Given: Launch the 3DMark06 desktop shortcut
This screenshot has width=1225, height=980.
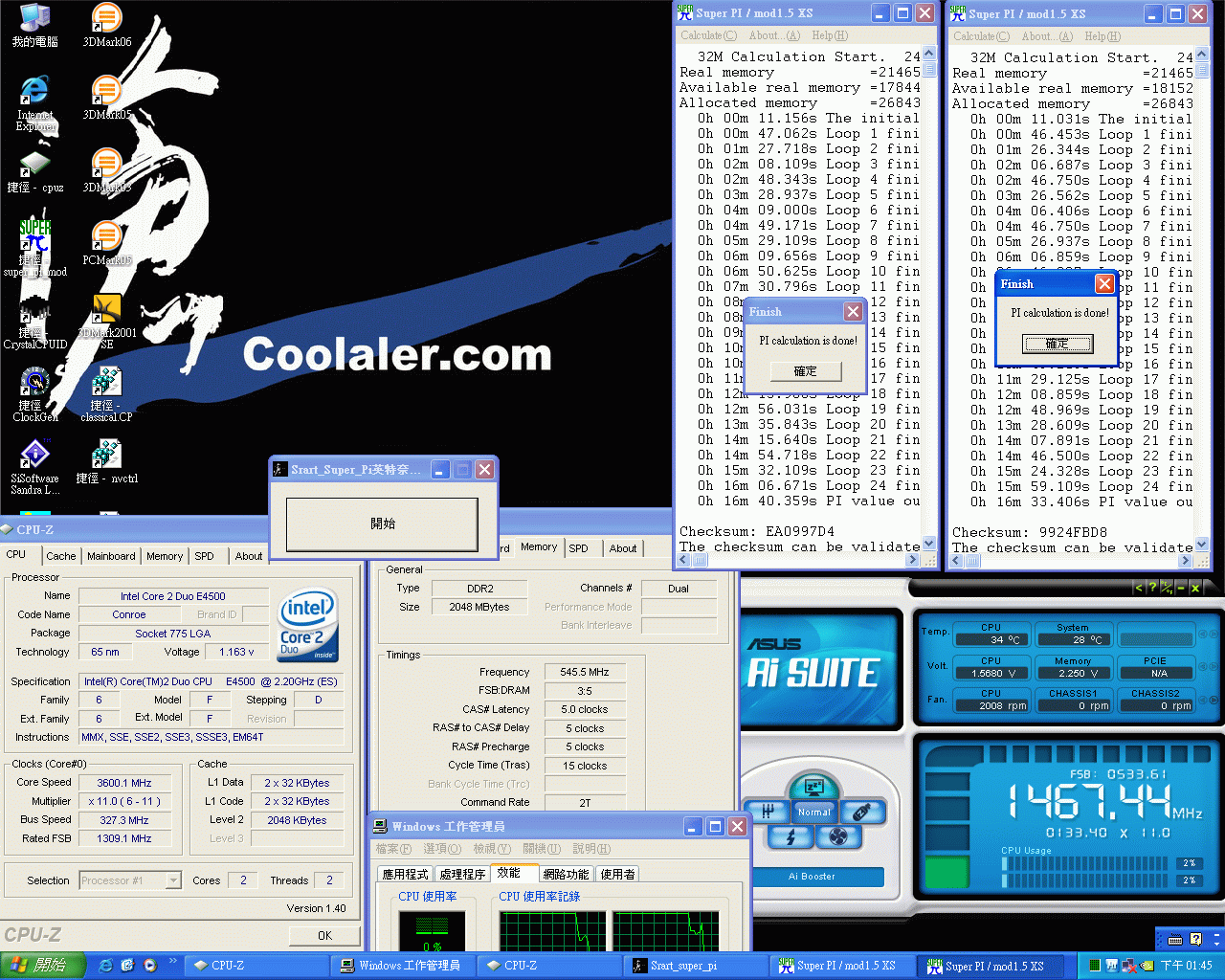Looking at the screenshot, I should (x=106, y=26).
